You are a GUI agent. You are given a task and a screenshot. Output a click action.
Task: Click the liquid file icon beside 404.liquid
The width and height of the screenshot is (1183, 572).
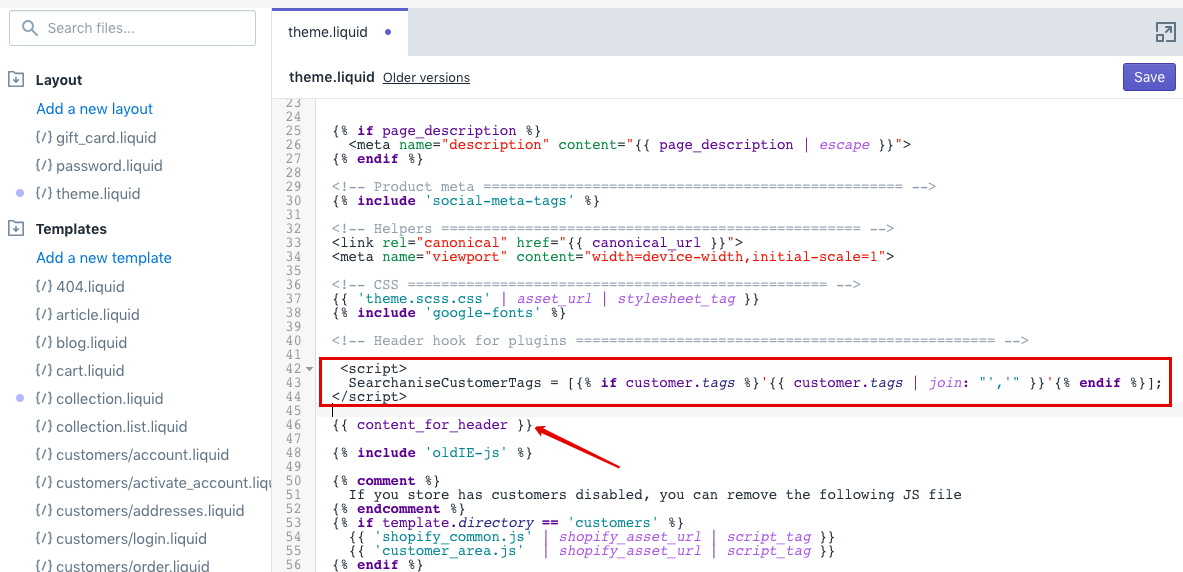pyautogui.click(x=44, y=286)
